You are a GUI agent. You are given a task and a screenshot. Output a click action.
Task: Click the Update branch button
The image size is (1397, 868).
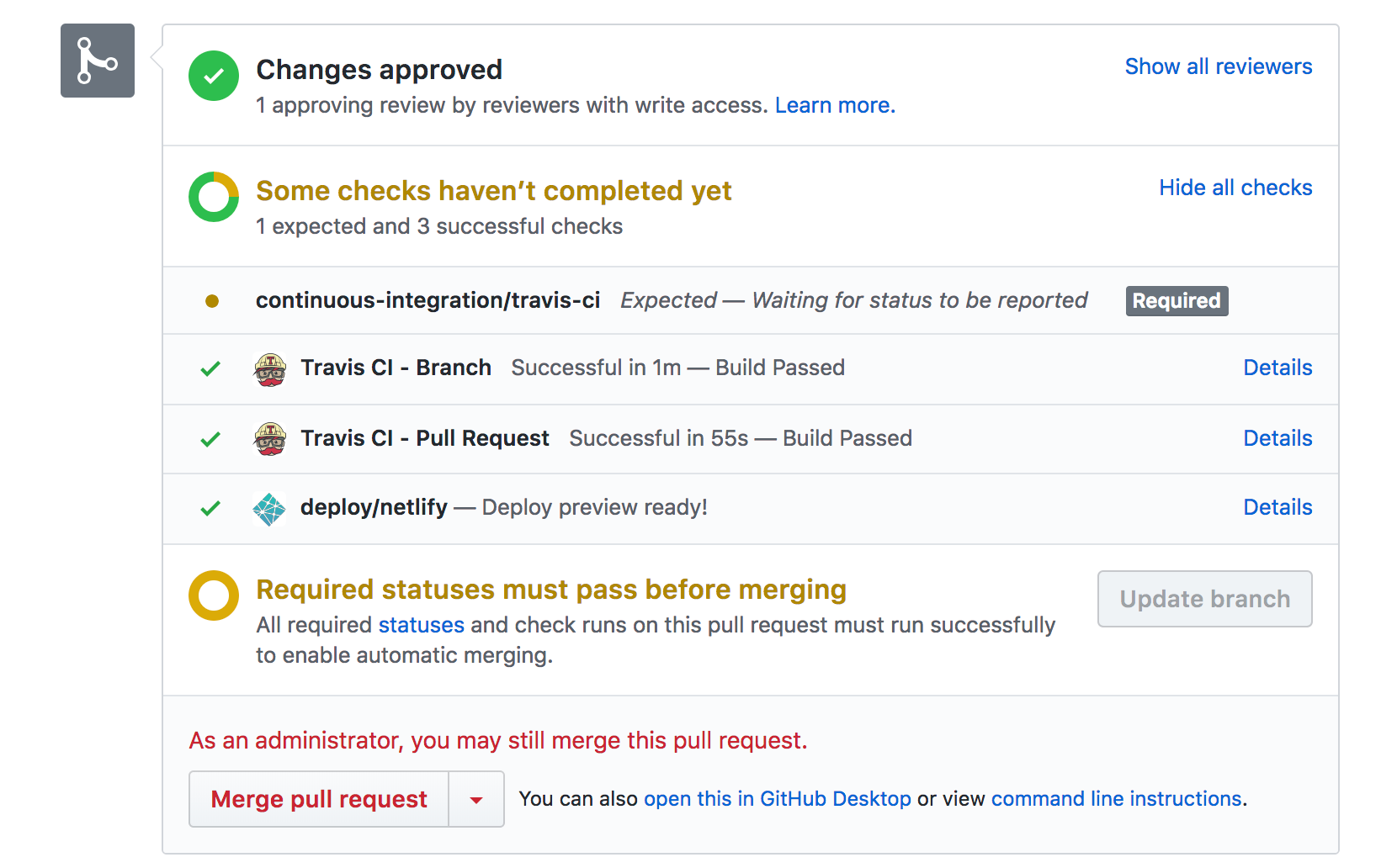coord(1205,599)
